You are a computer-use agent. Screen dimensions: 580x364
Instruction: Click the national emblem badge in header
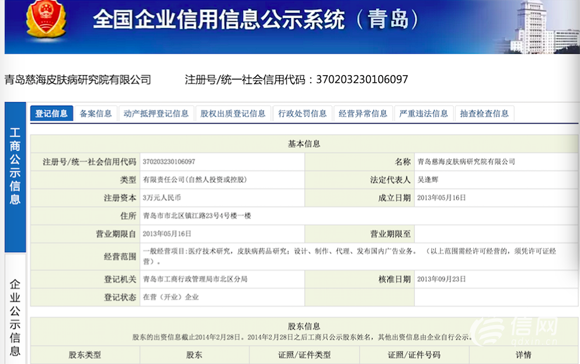pos(46,18)
